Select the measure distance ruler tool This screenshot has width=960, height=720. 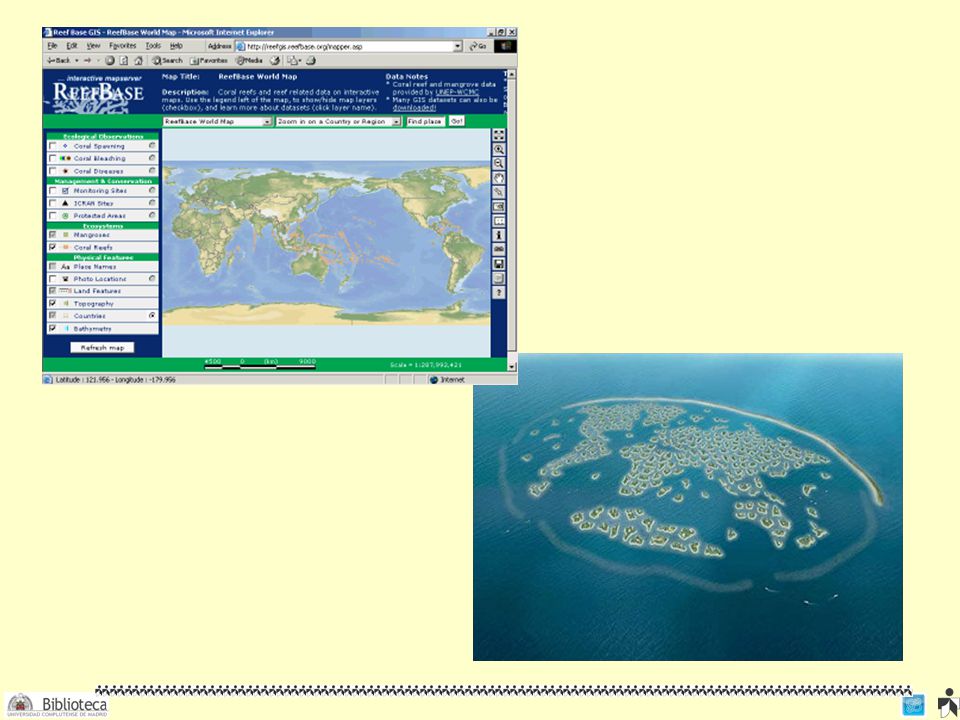pyautogui.click(x=499, y=192)
